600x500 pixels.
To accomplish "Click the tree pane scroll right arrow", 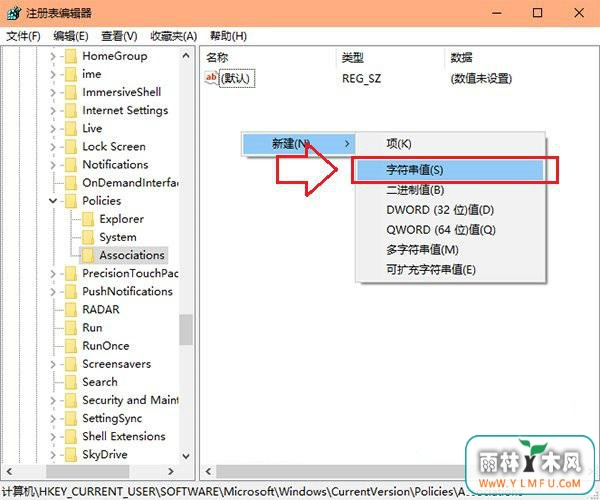I will [171, 471].
